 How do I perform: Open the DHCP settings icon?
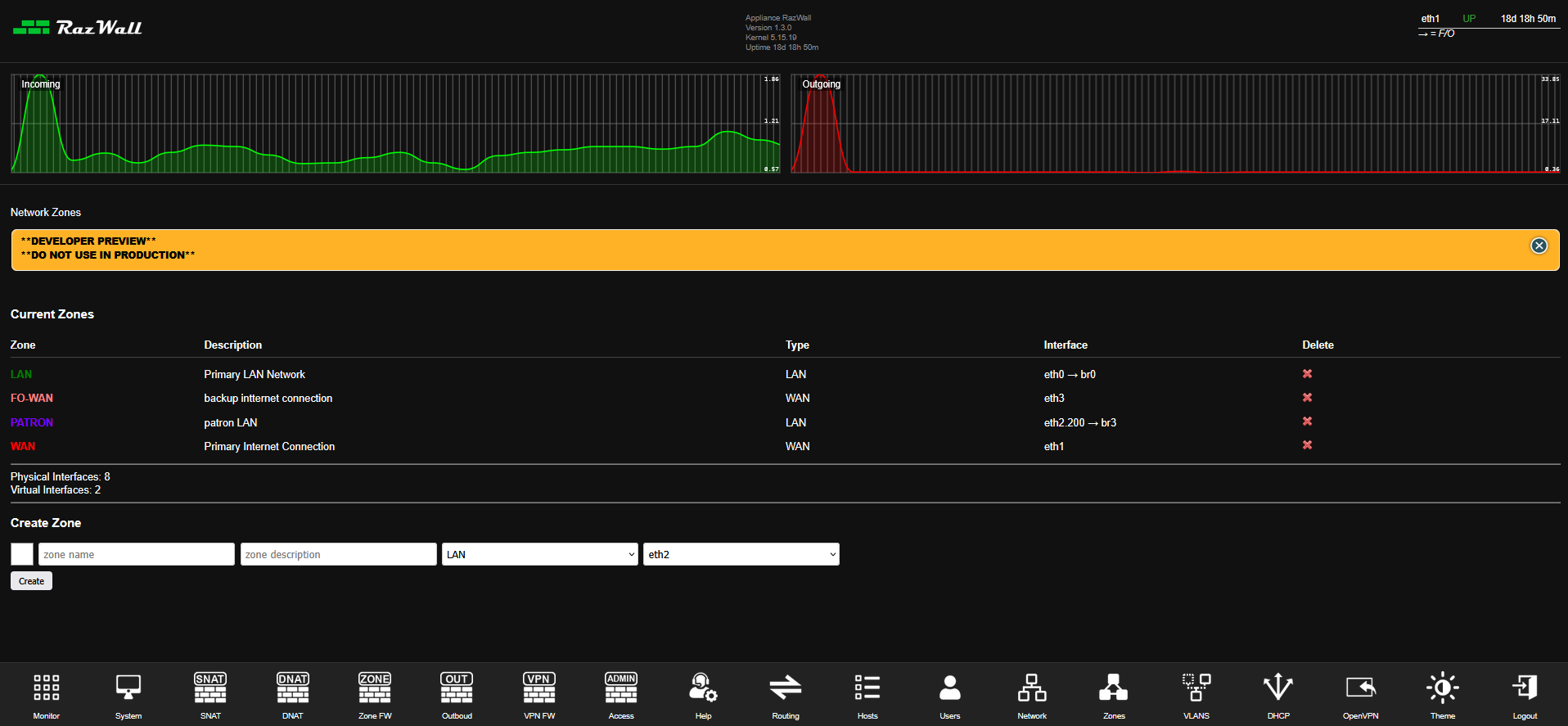(1278, 688)
